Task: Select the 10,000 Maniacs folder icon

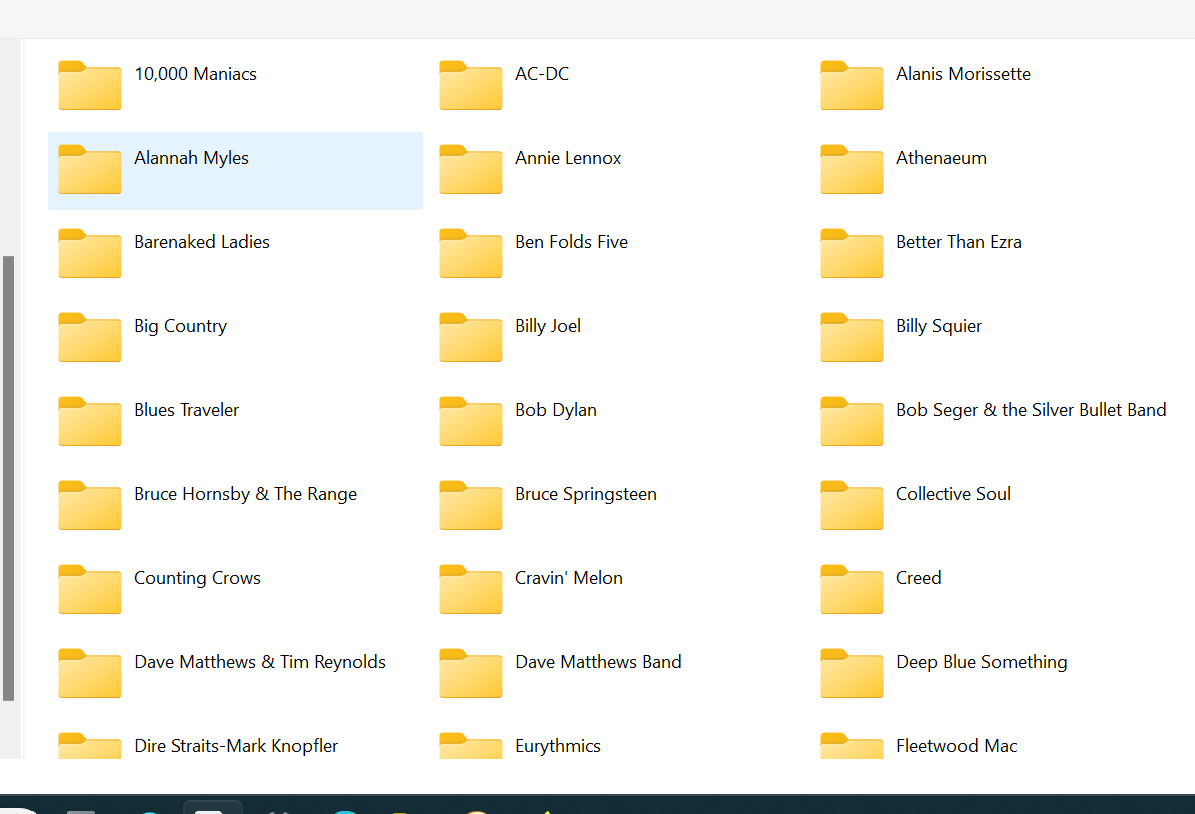Action: coord(90,85)
